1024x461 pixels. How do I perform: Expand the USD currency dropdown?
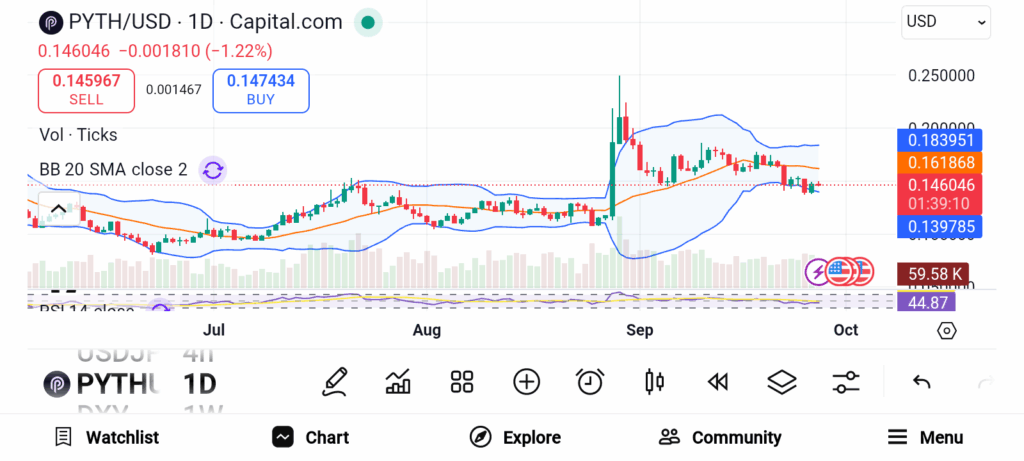(946, 21)
